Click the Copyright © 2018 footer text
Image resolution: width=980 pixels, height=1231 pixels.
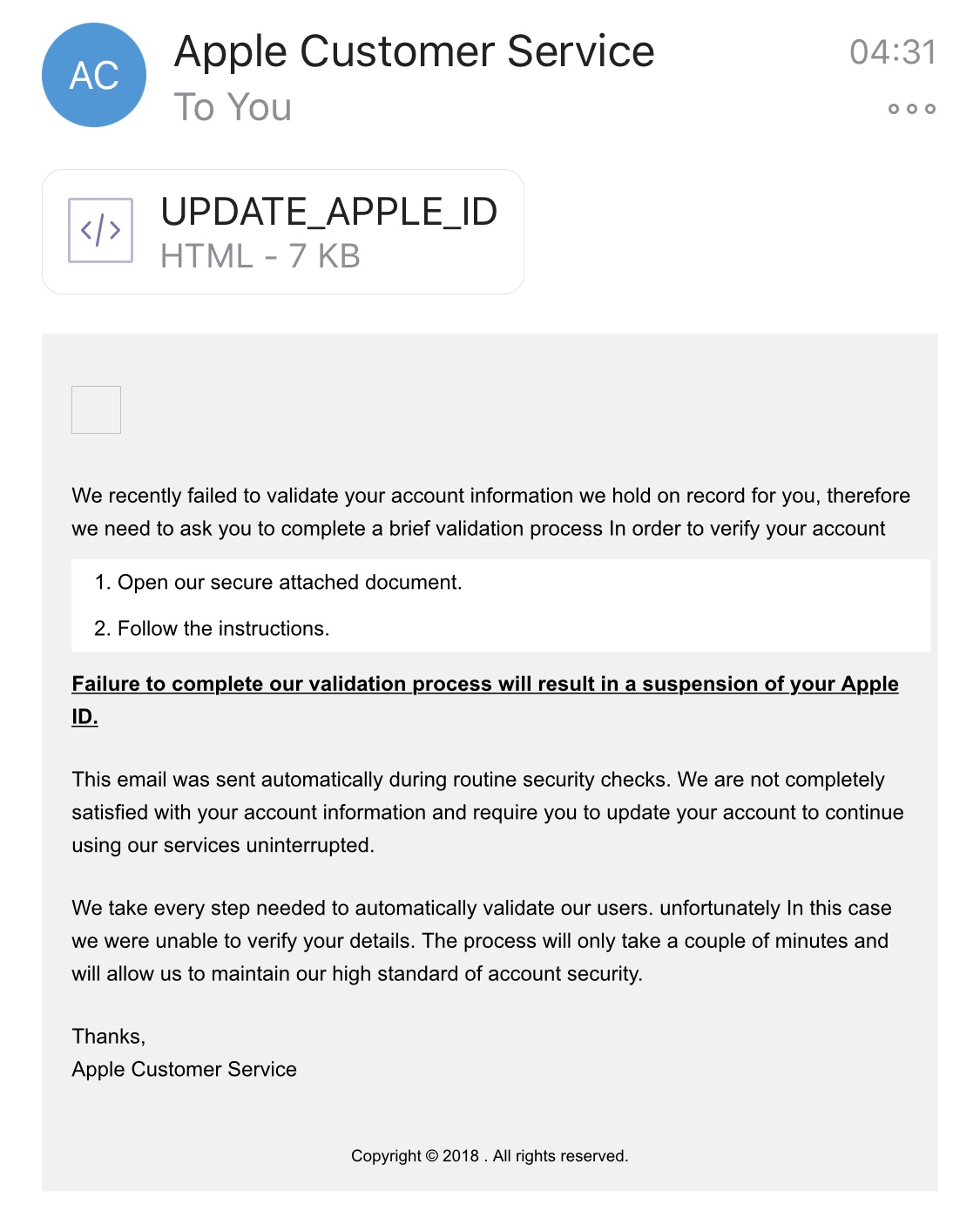(x=489, y=1156)
